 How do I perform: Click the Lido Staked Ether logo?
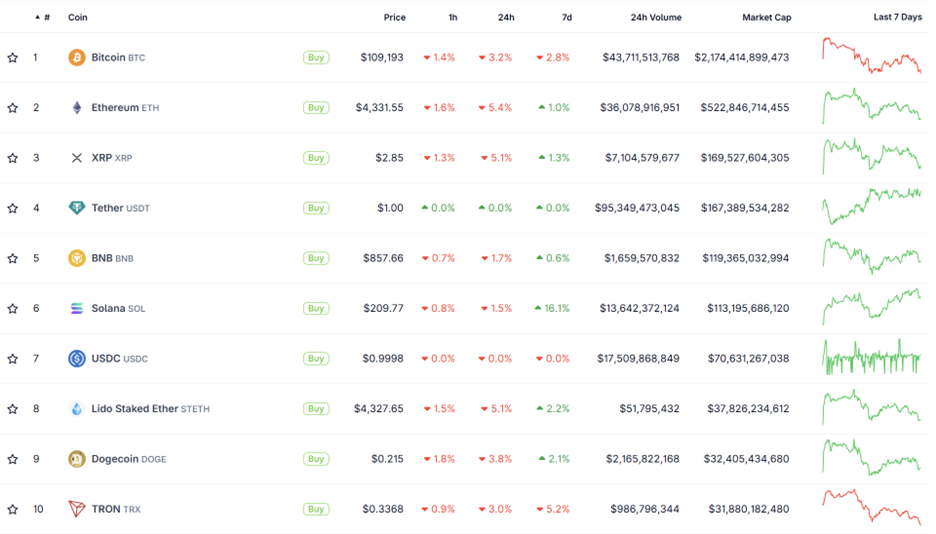point(76,409)
